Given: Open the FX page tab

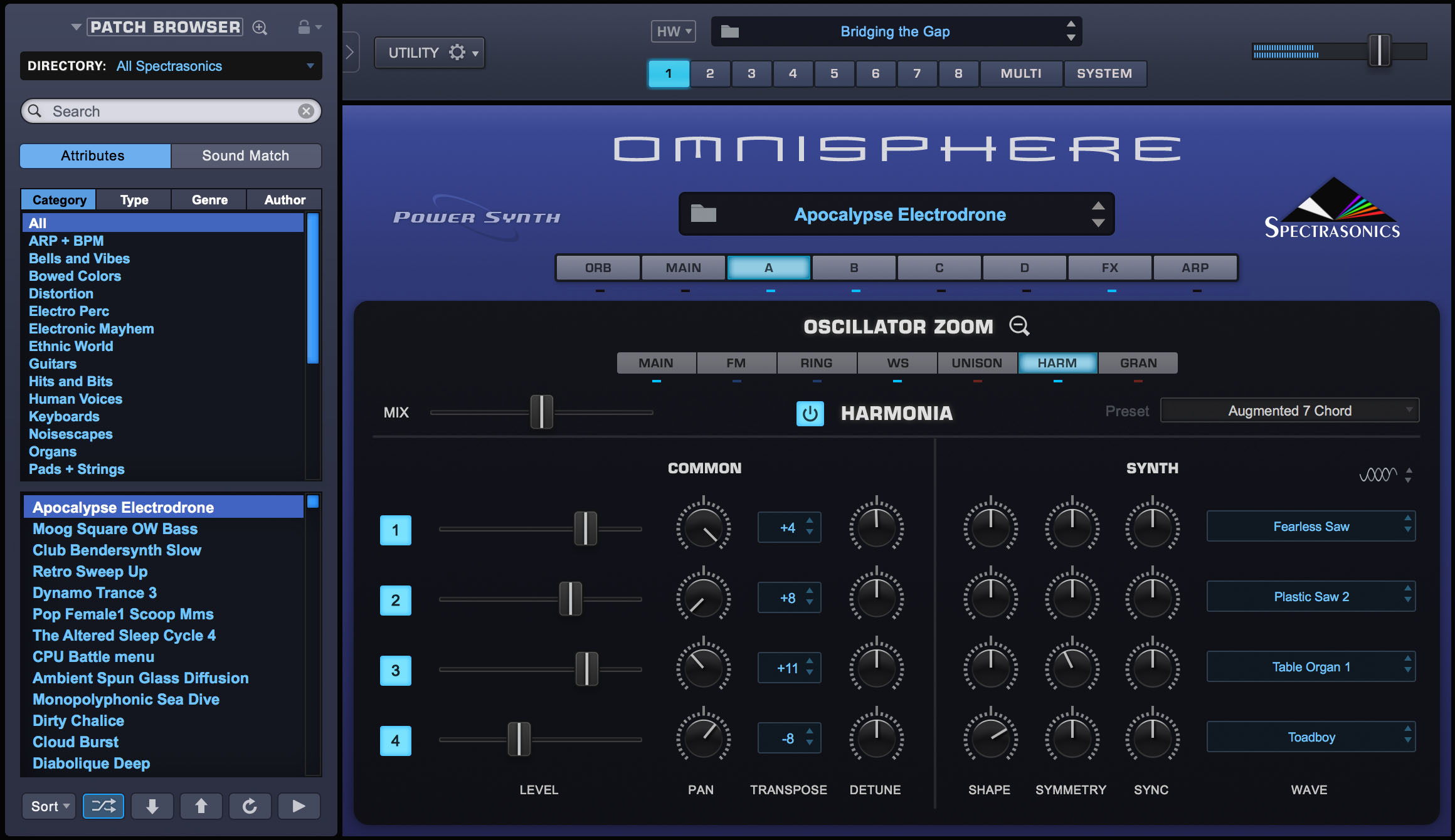Looking at the screenshot, I should 1109,268.
